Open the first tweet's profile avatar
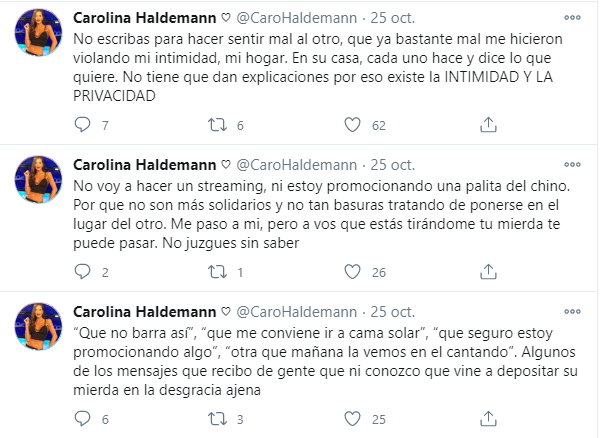Screen dimensions: 601x438 40,37
